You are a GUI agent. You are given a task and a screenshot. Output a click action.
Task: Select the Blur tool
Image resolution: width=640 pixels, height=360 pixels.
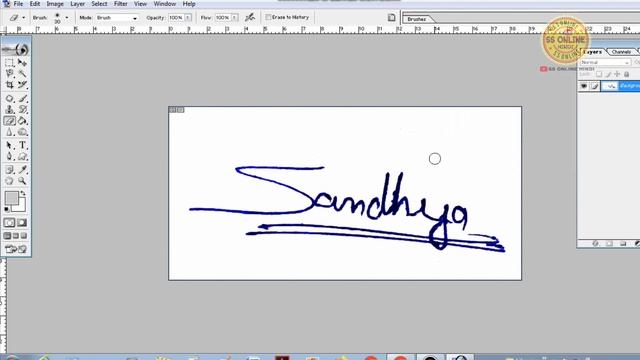(9, 132)
